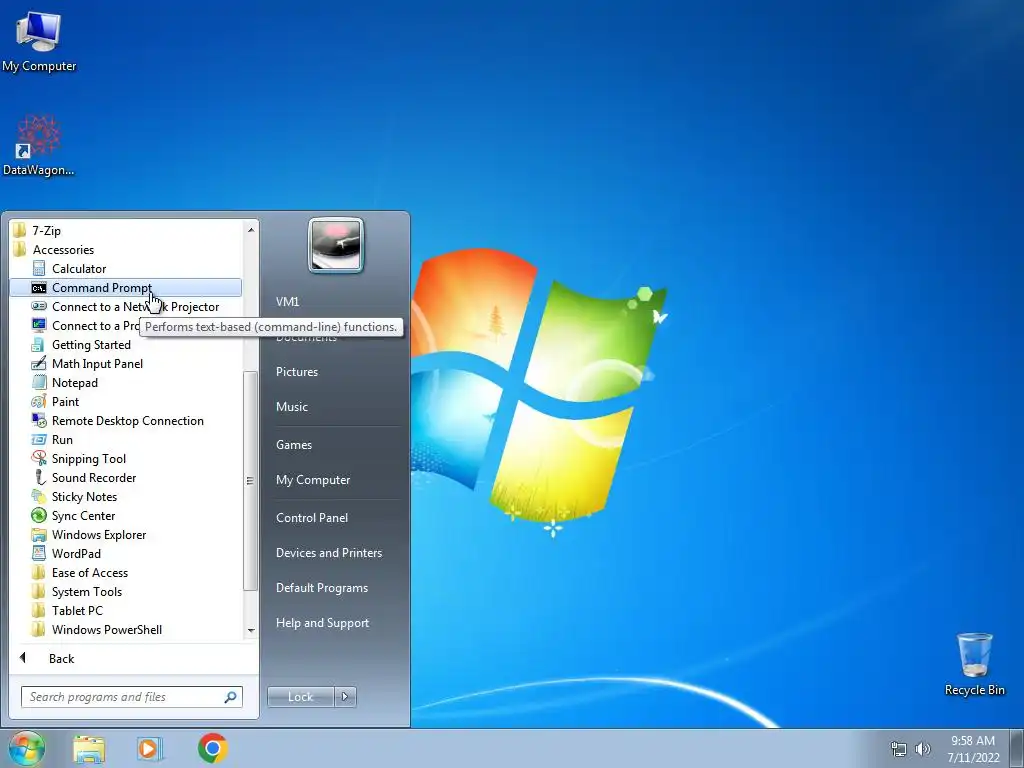Open Calculator from Accessories list
The width and height of the screenshot is (1024, 768).
pos(78,268)
